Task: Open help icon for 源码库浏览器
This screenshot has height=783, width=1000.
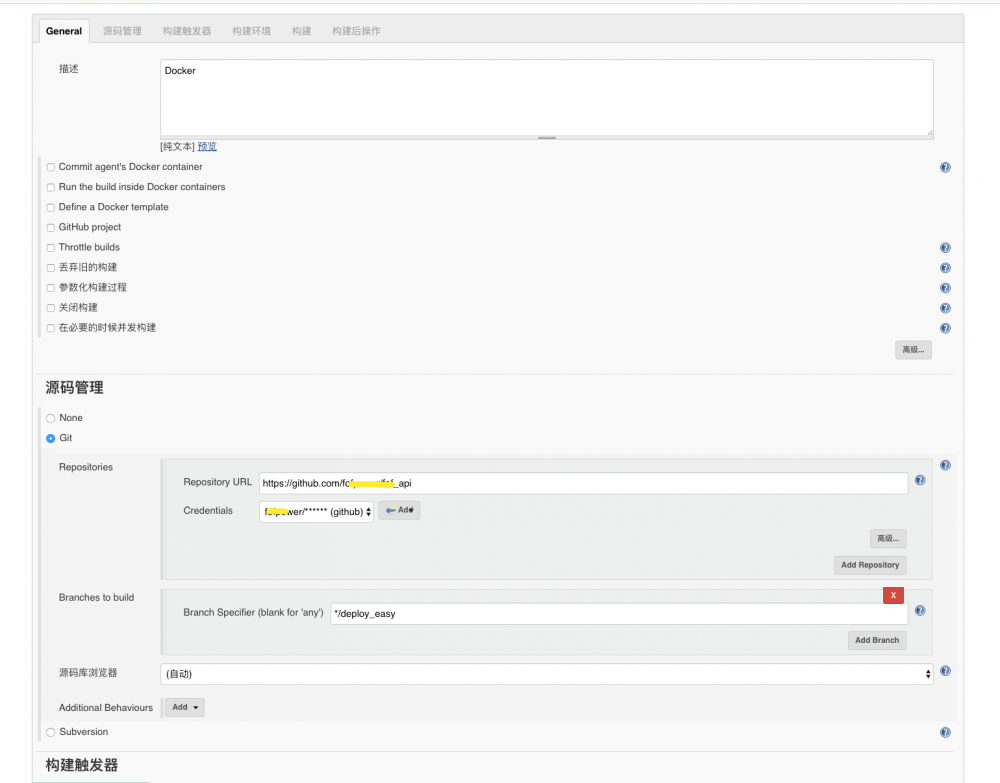Action: click(945, 671)
